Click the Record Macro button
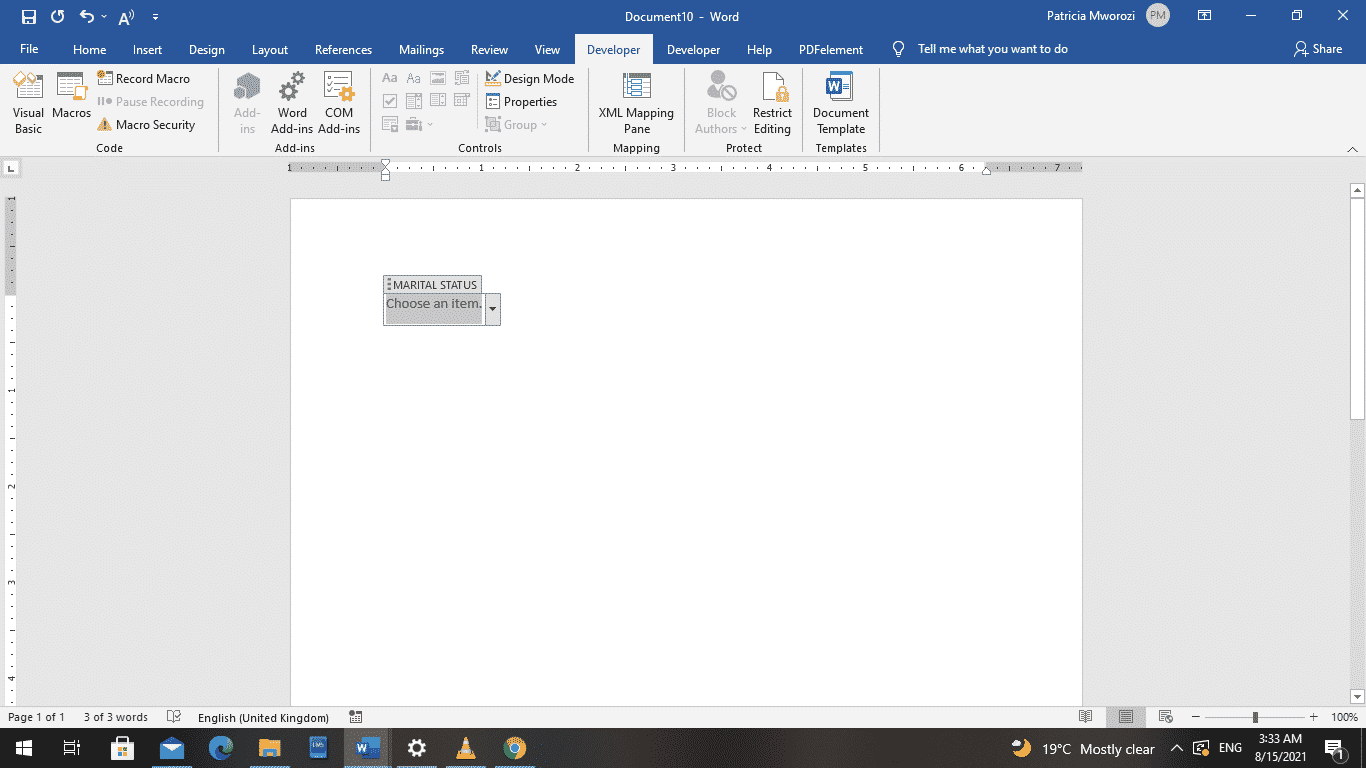The height and width of the screenshot is (768, 1366). (146, 78)
